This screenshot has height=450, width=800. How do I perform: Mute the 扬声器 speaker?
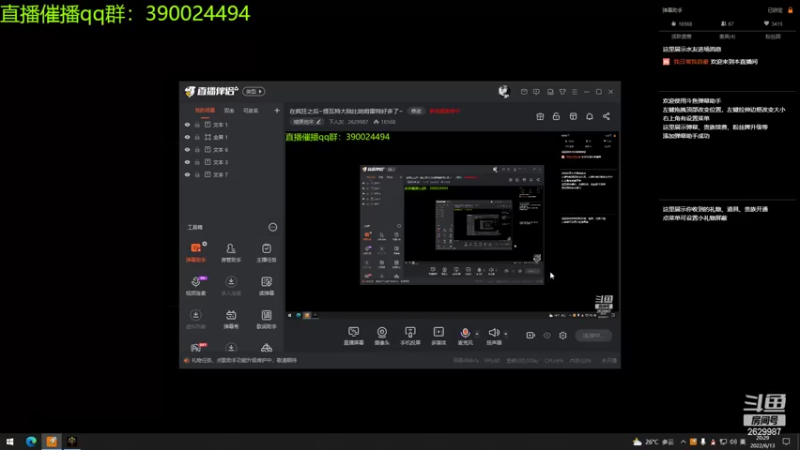(493, 336)
